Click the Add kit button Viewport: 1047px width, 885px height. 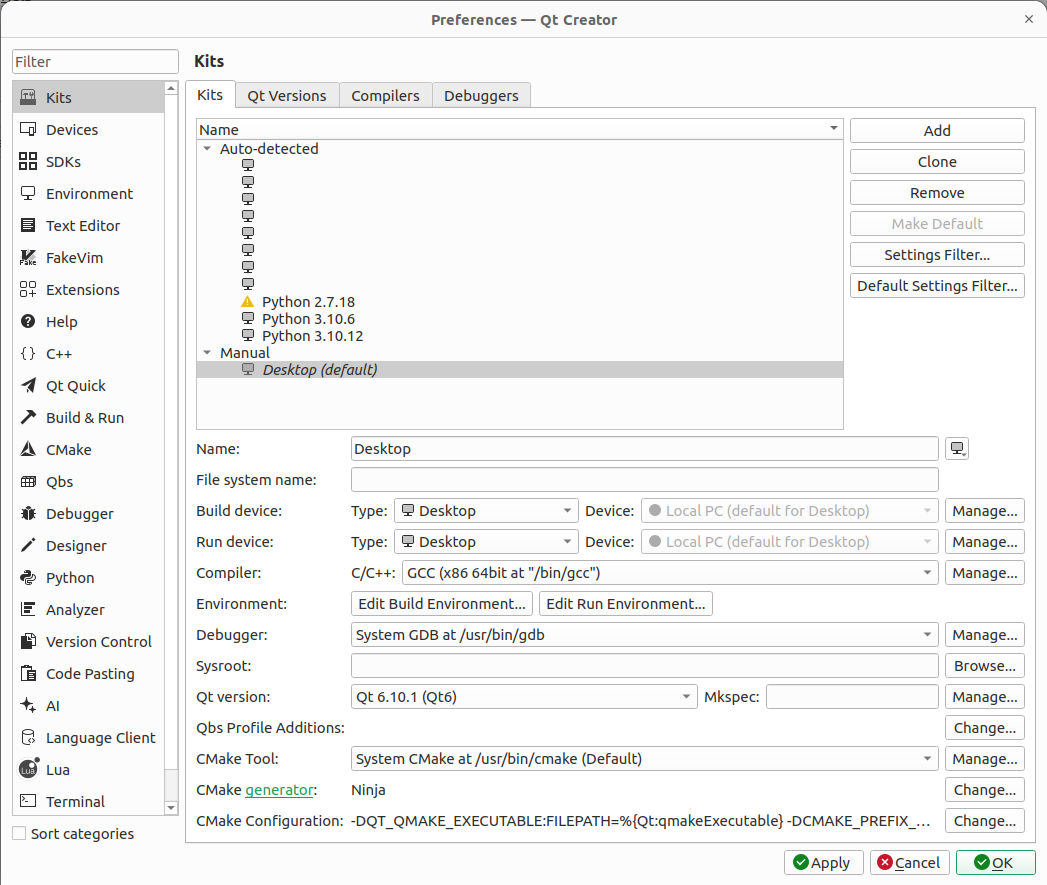tap(937, 131)
